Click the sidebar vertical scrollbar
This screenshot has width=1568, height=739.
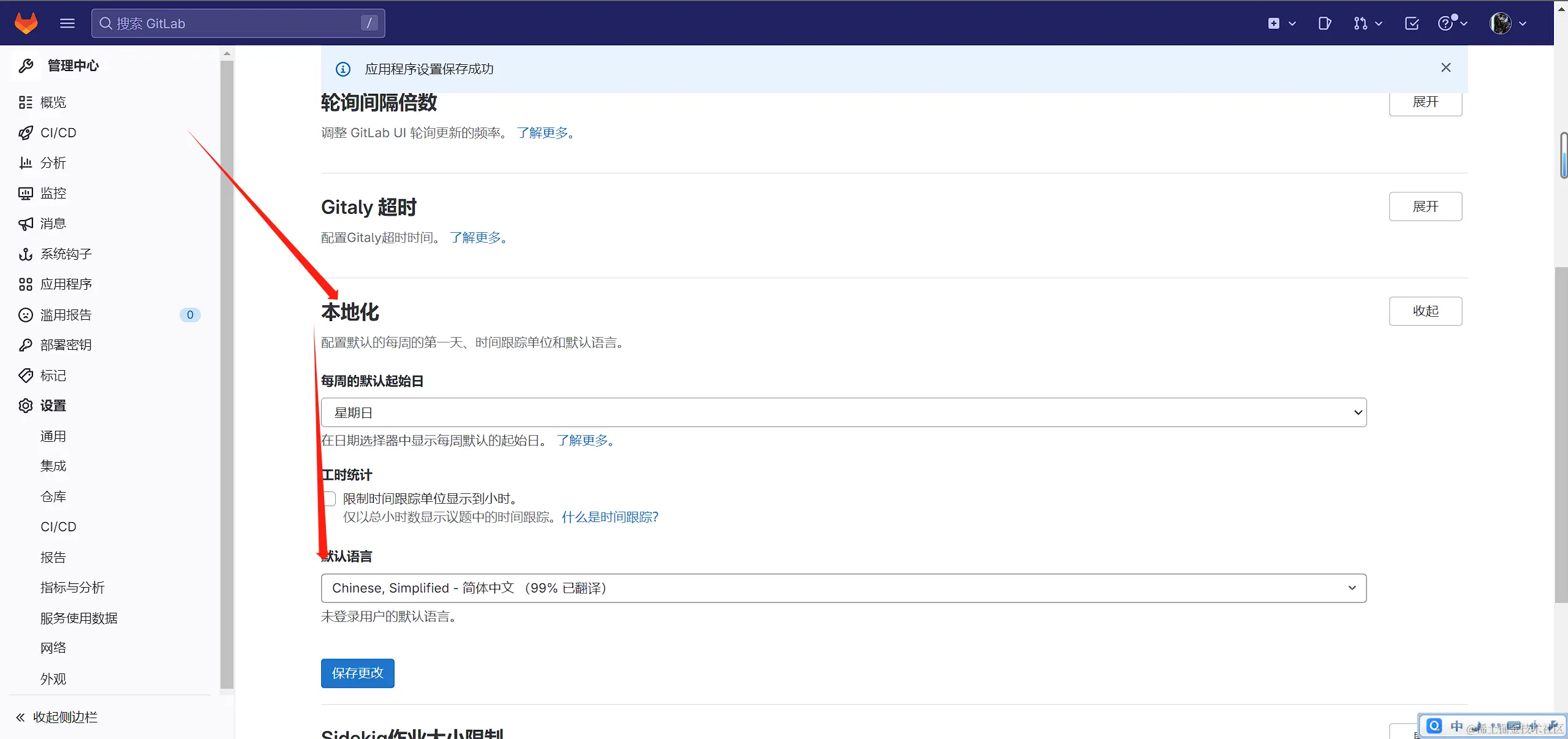coord(227,368)
